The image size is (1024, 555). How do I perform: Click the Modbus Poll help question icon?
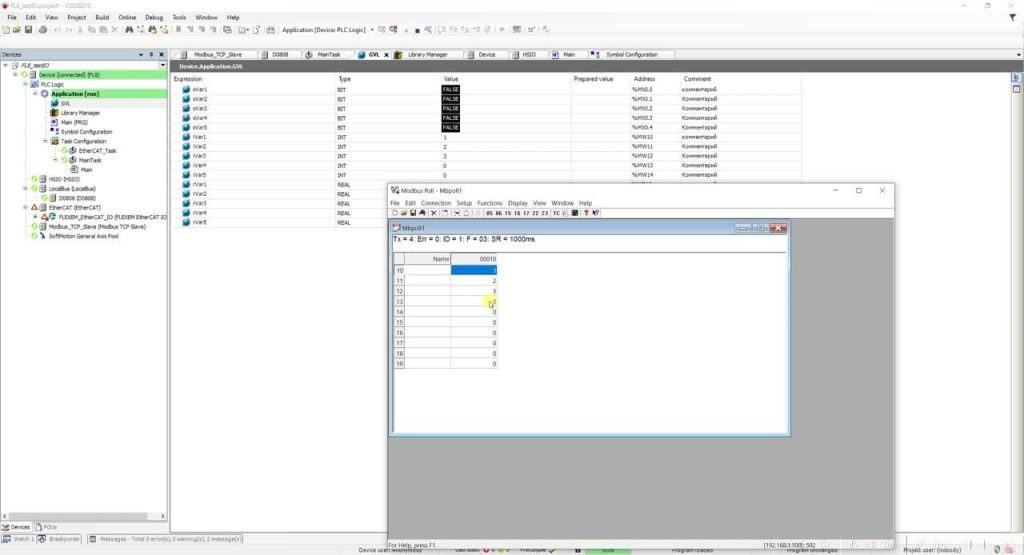586,213
